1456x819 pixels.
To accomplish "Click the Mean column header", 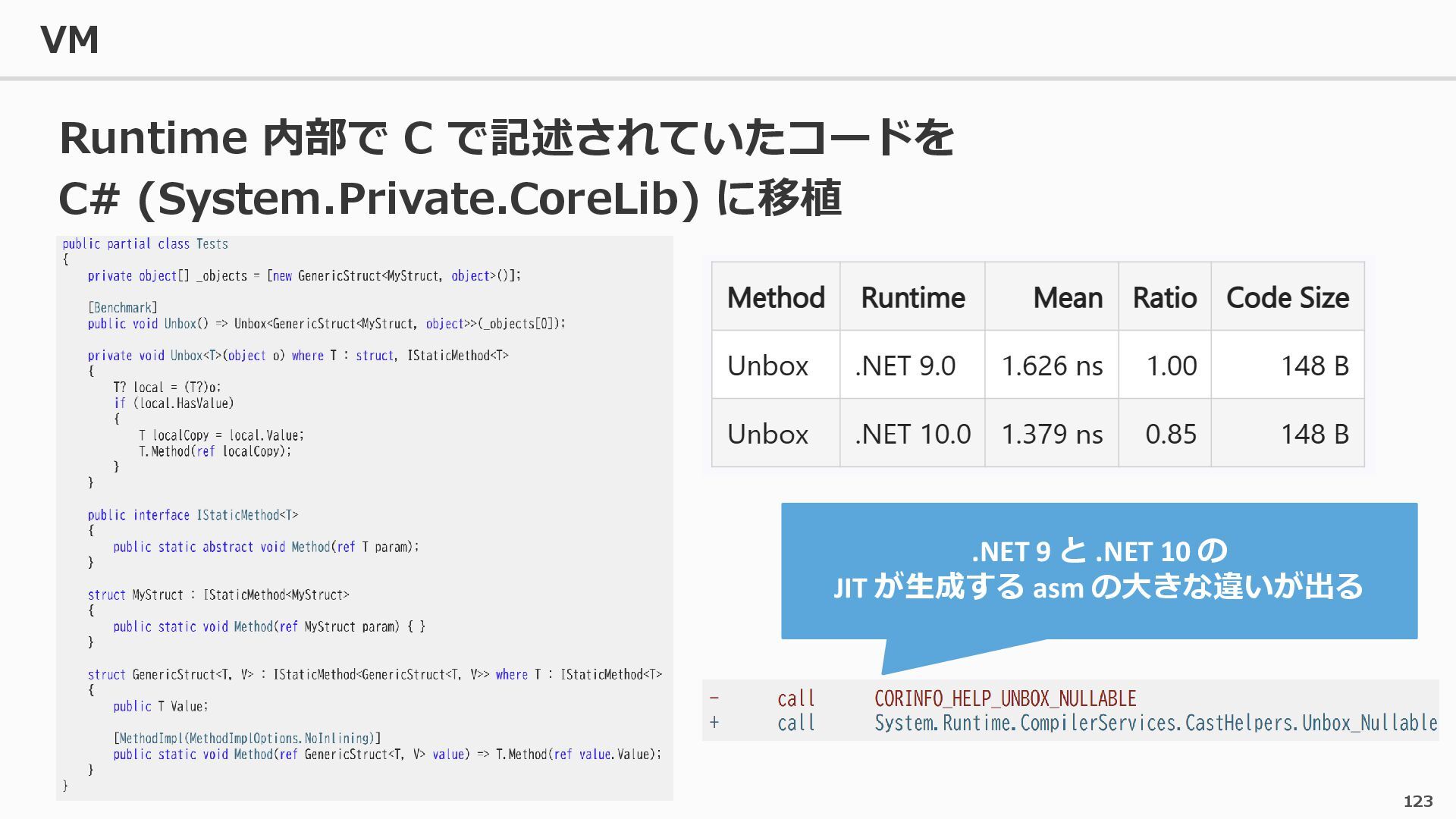I will (x=1067, y=297).
